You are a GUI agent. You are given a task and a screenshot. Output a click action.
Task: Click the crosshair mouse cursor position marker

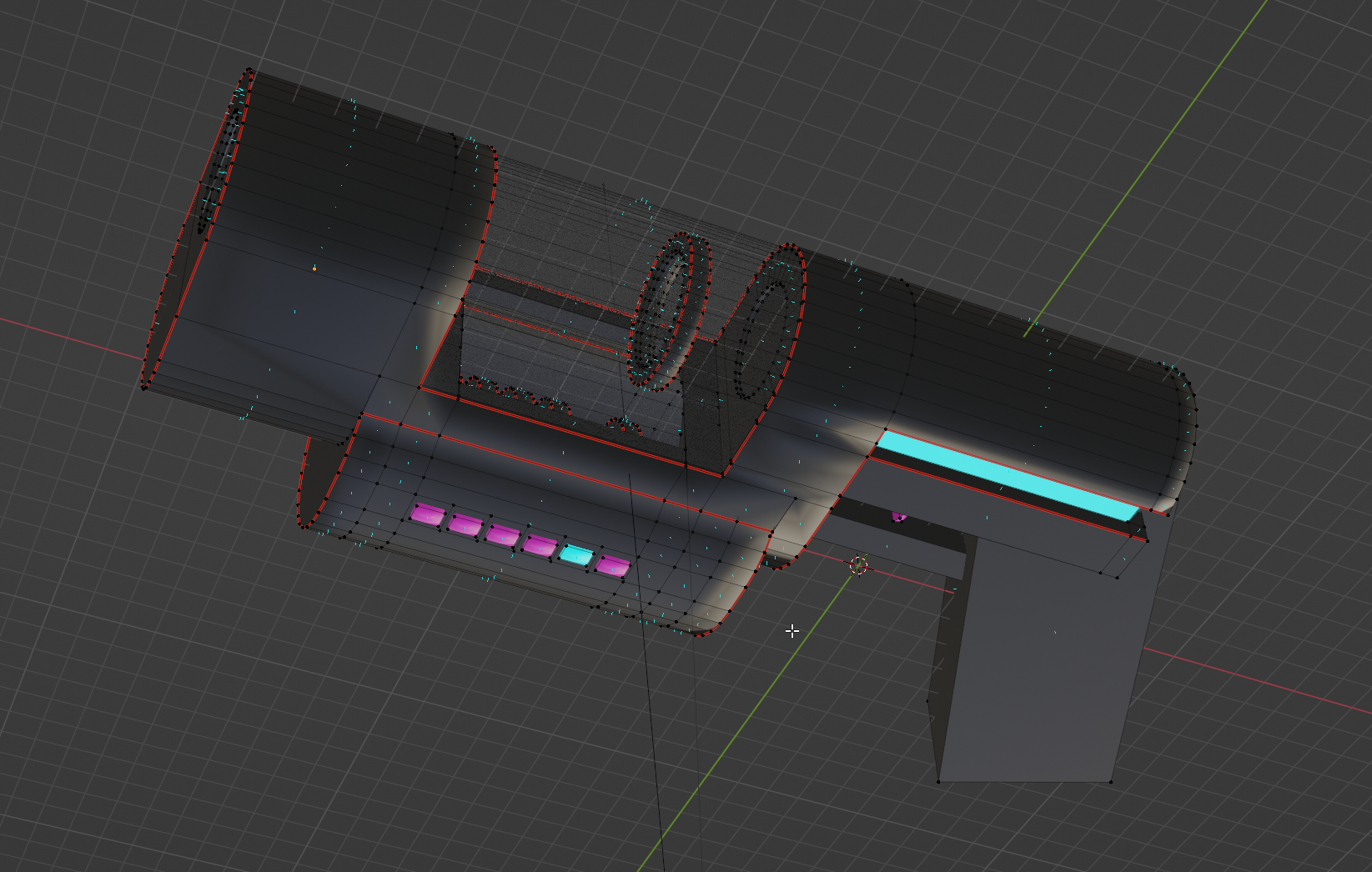(792, 632)
